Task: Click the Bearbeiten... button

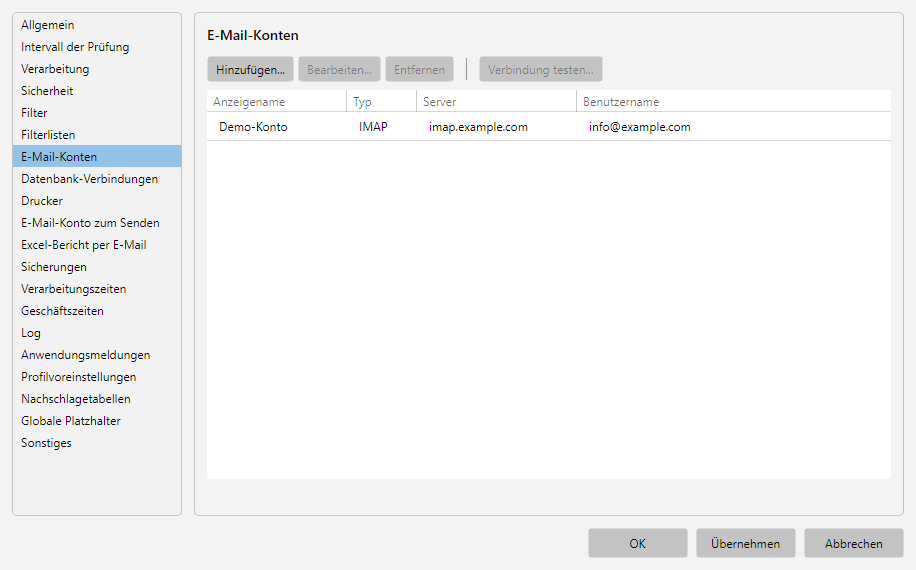Action: (x=339, y=69)
